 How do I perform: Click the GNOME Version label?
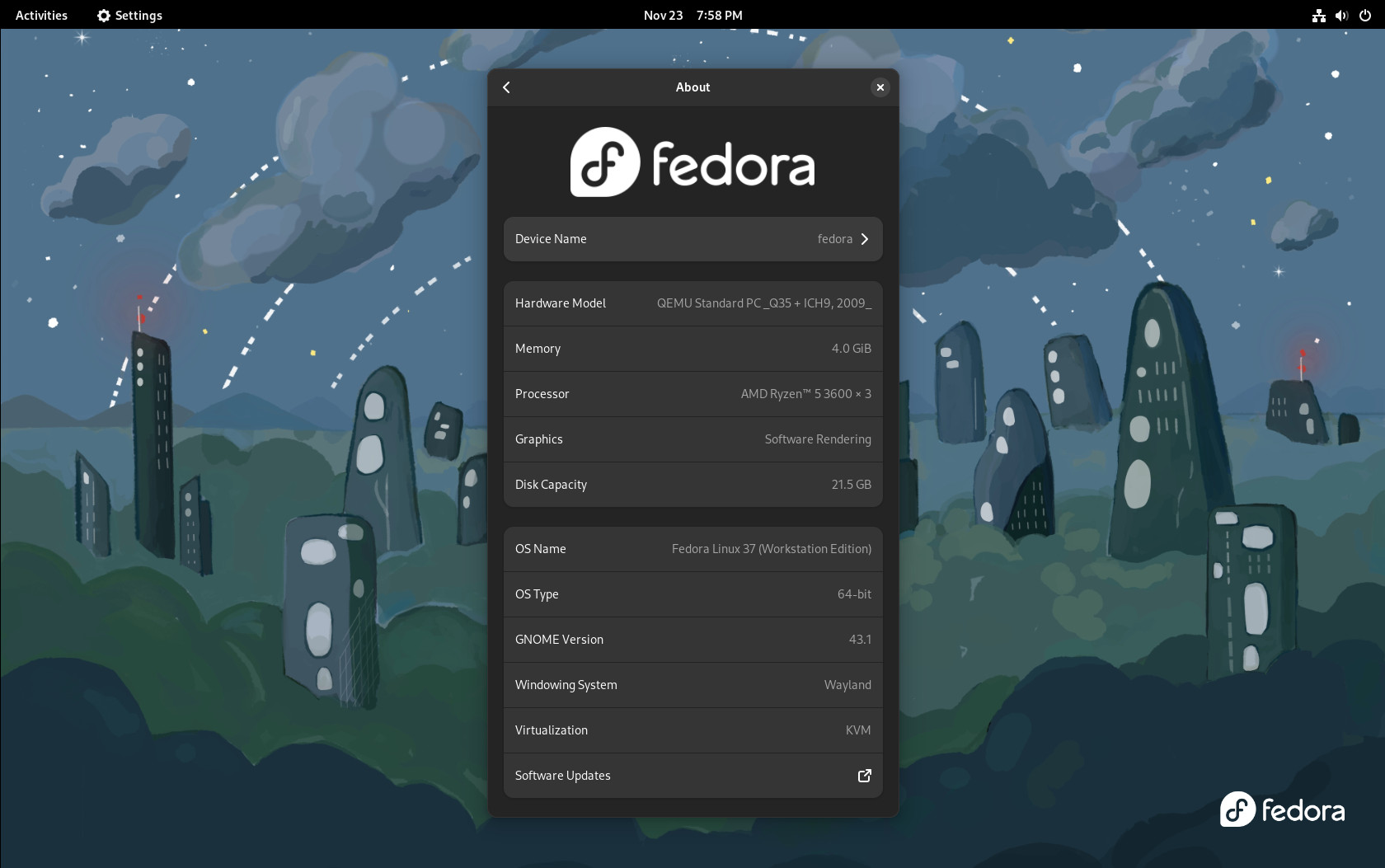coord(559,640)
